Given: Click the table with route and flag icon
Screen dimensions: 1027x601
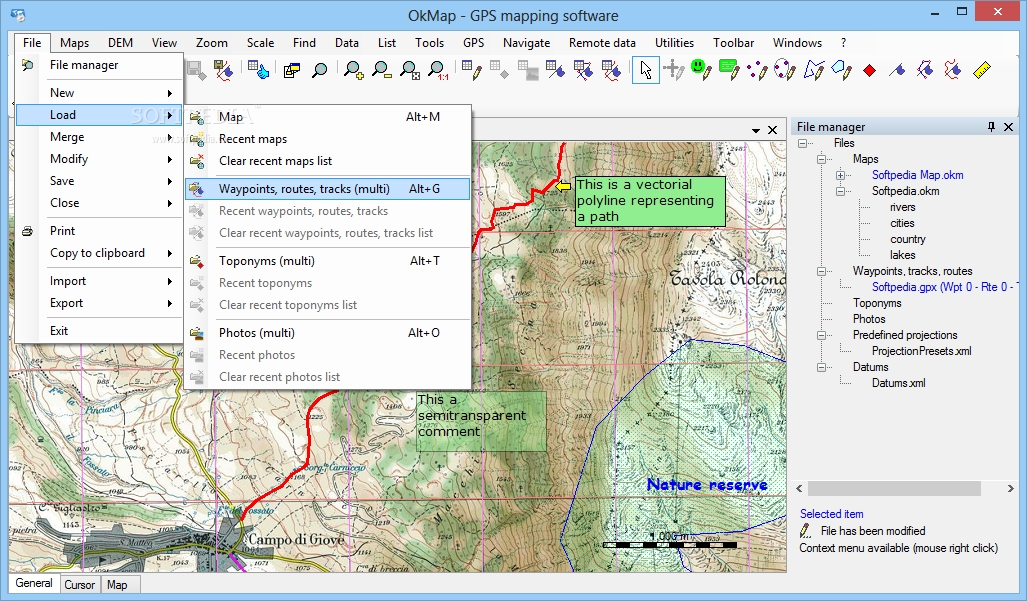Looking at the screenshot, I should click(x=583, y=69).
